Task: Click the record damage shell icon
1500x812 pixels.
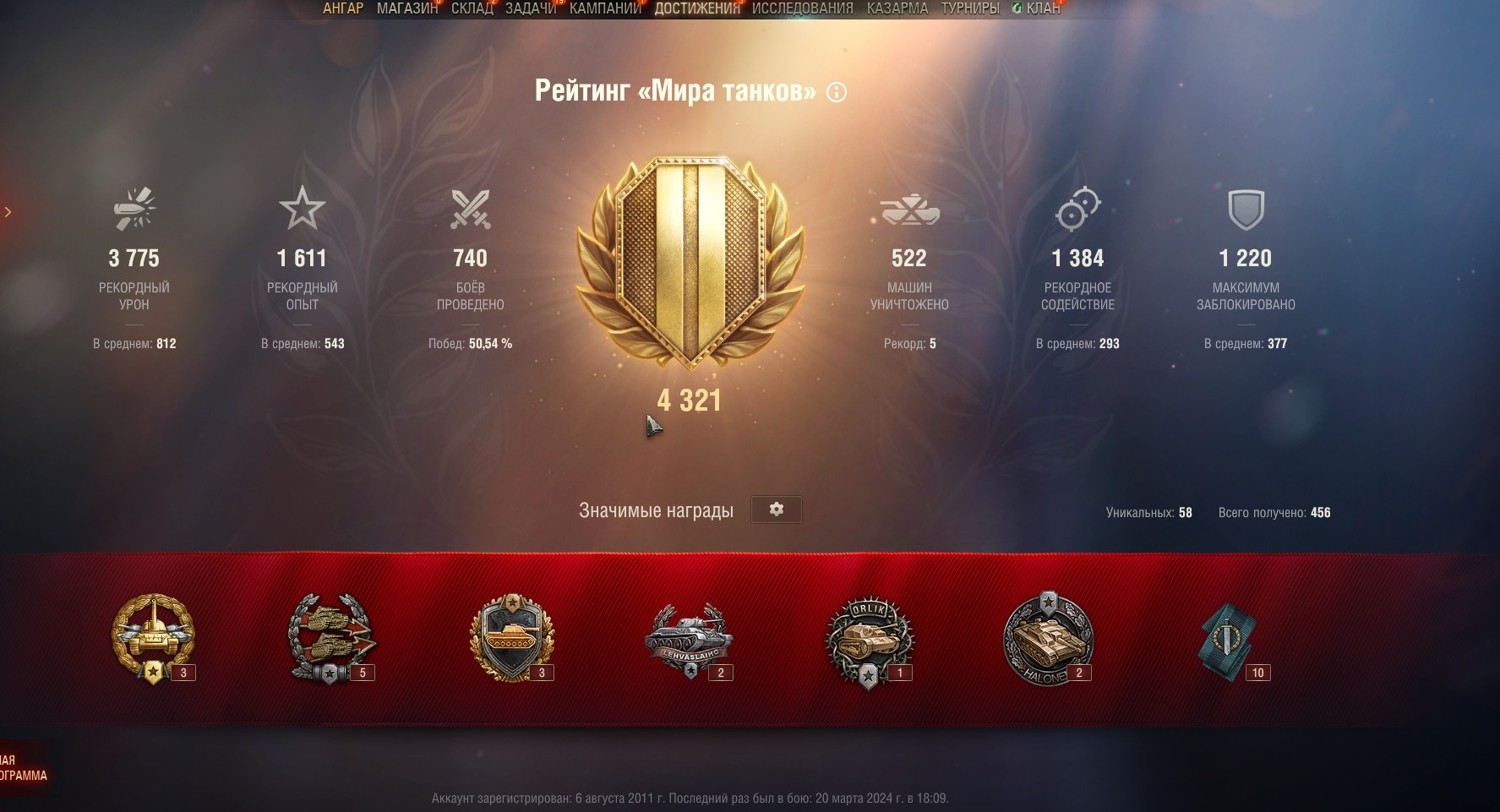Action: [x=135, y=209]
